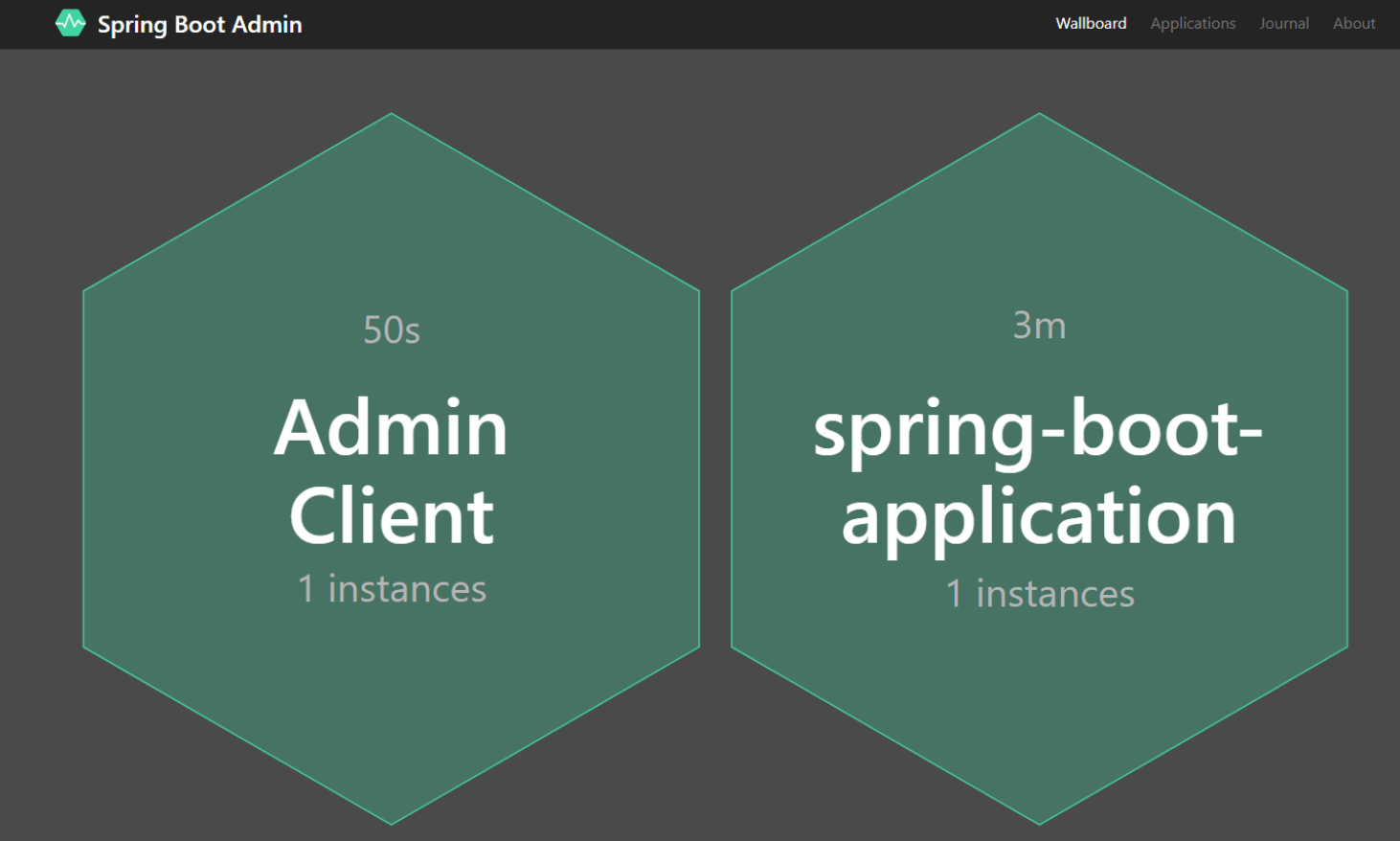1400x841 pixels.
Task: Go to the Applications page
Action: (1192, 24)
